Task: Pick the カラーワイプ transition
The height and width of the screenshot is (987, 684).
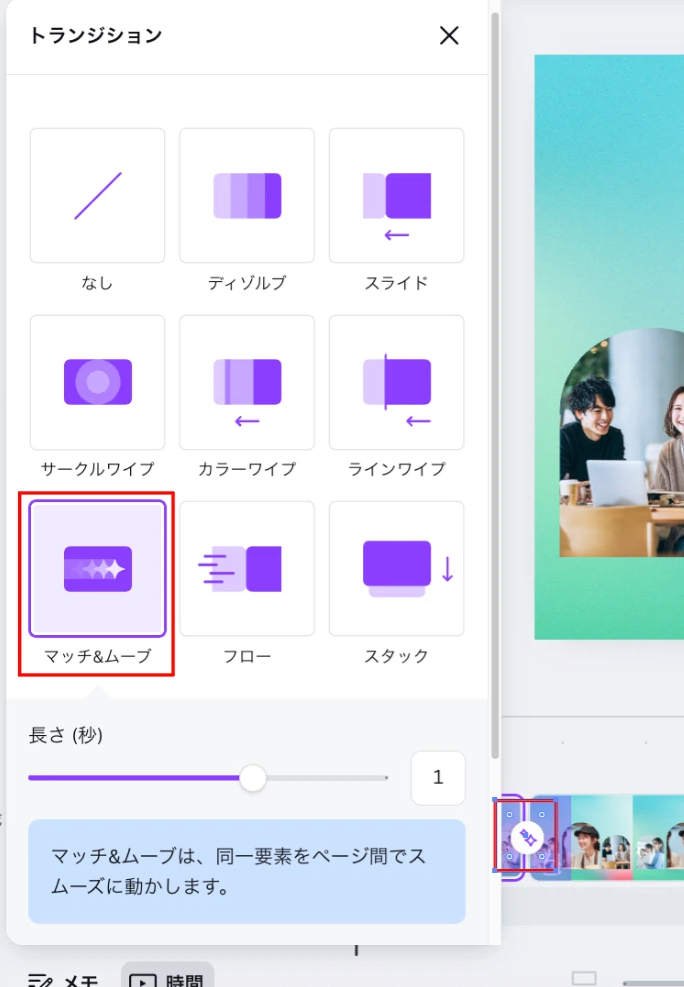Action: tap(247, 382)
